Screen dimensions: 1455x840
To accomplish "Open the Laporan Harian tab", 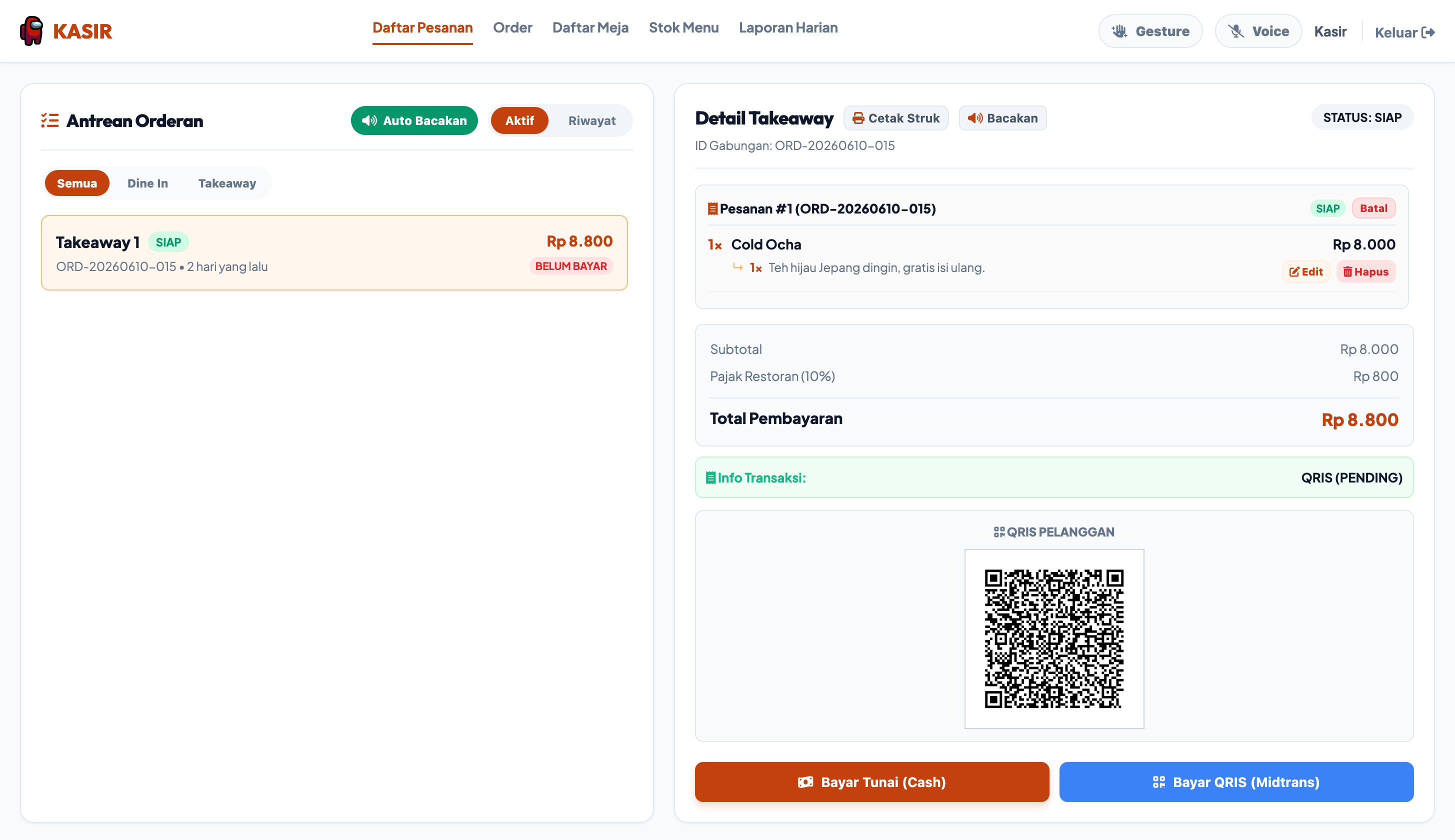I will pos(788,27).
